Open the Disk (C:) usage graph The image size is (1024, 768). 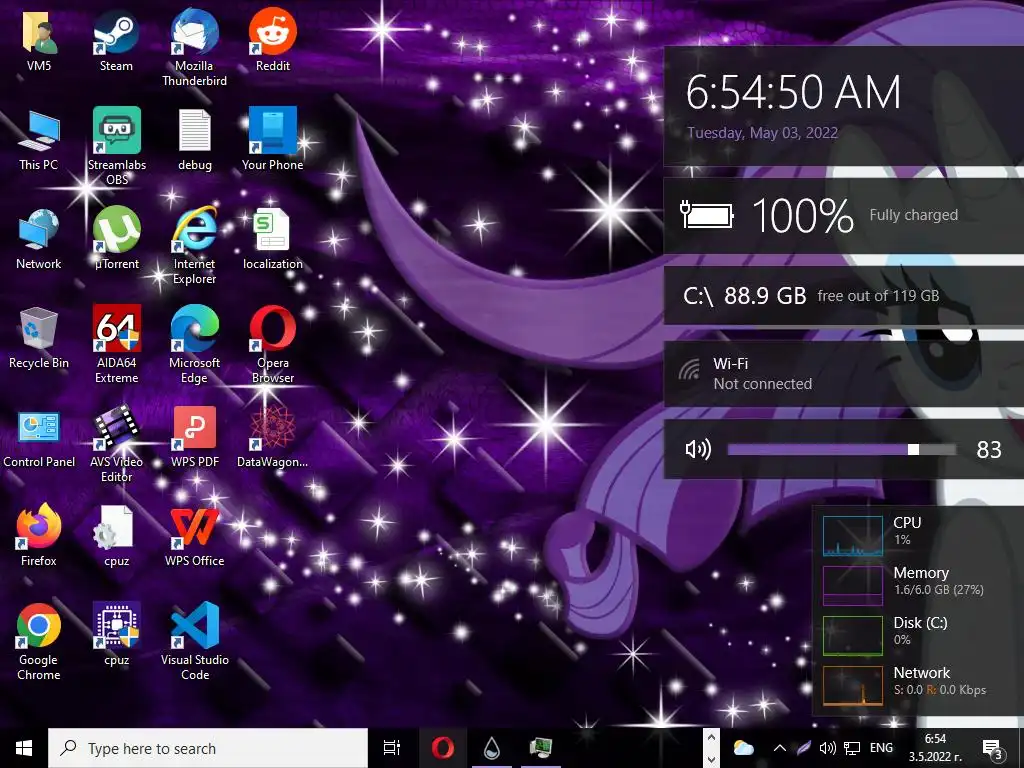[852, 635]
